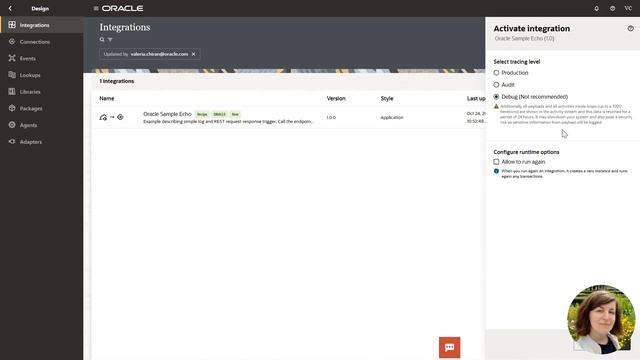
Task: Open the hamburger menu beside Oracle logo
Action: [96, 8]
